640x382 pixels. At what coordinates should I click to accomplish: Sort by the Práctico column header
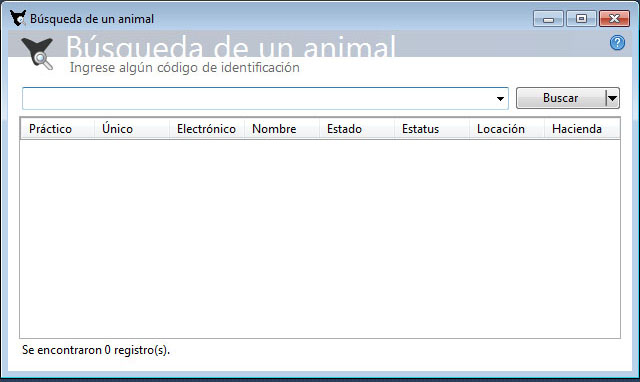(57, 129)
